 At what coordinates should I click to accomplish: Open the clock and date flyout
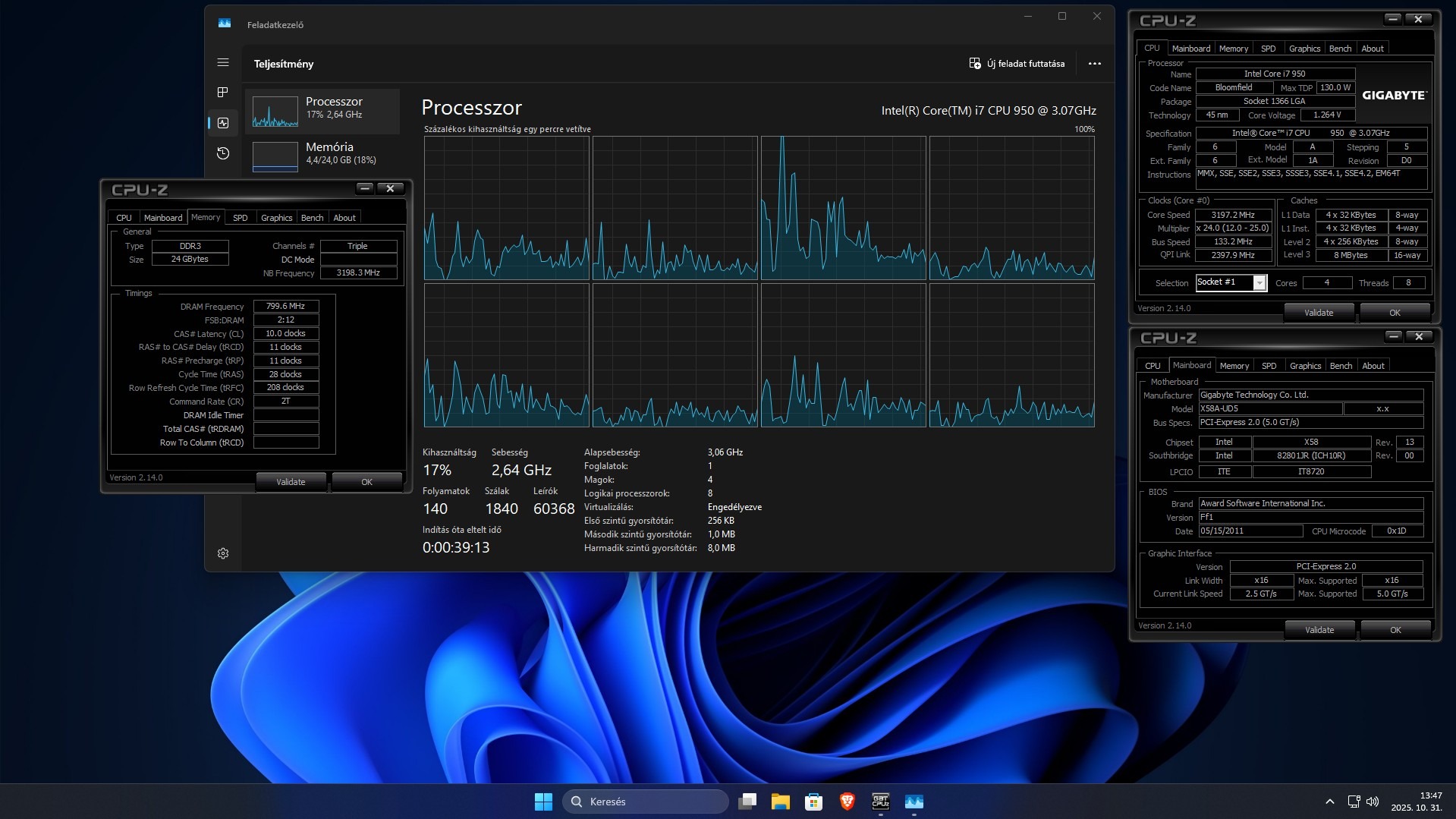1417,802
